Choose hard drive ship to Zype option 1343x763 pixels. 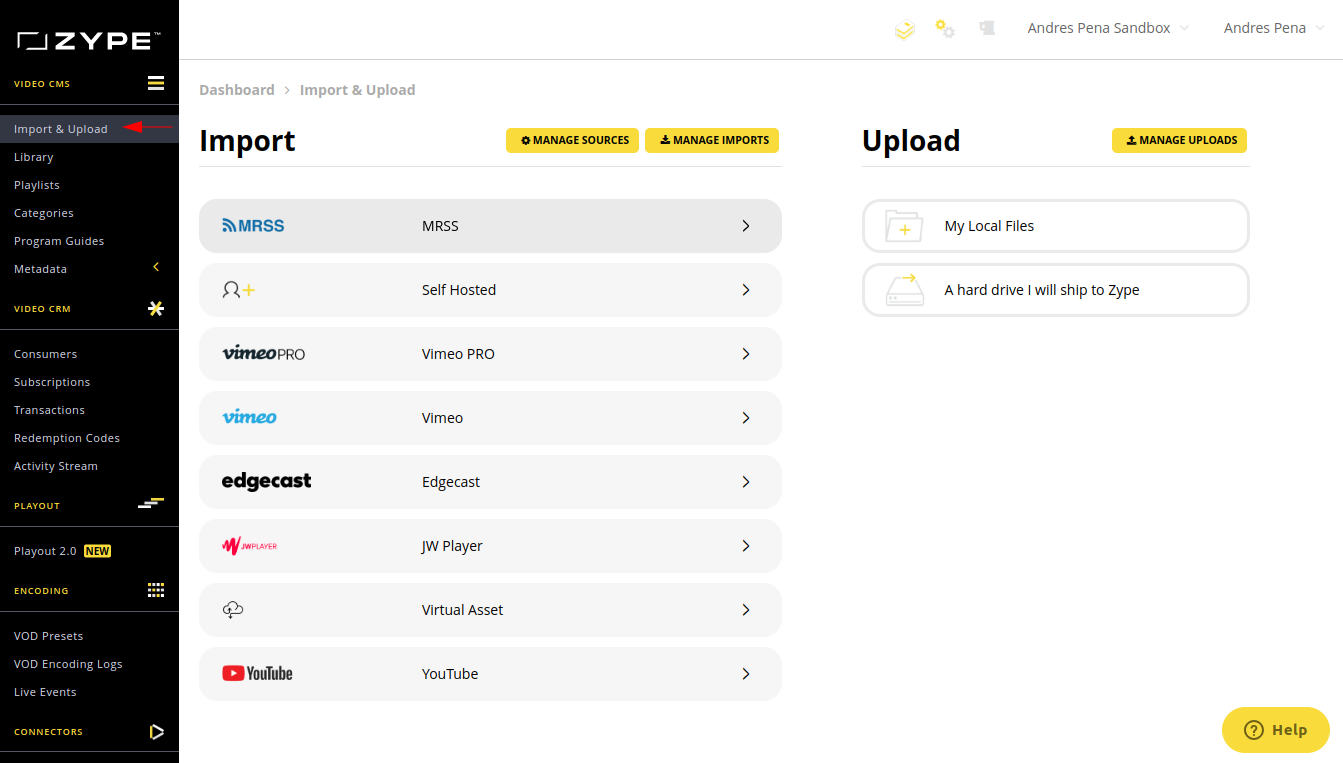1056,290
